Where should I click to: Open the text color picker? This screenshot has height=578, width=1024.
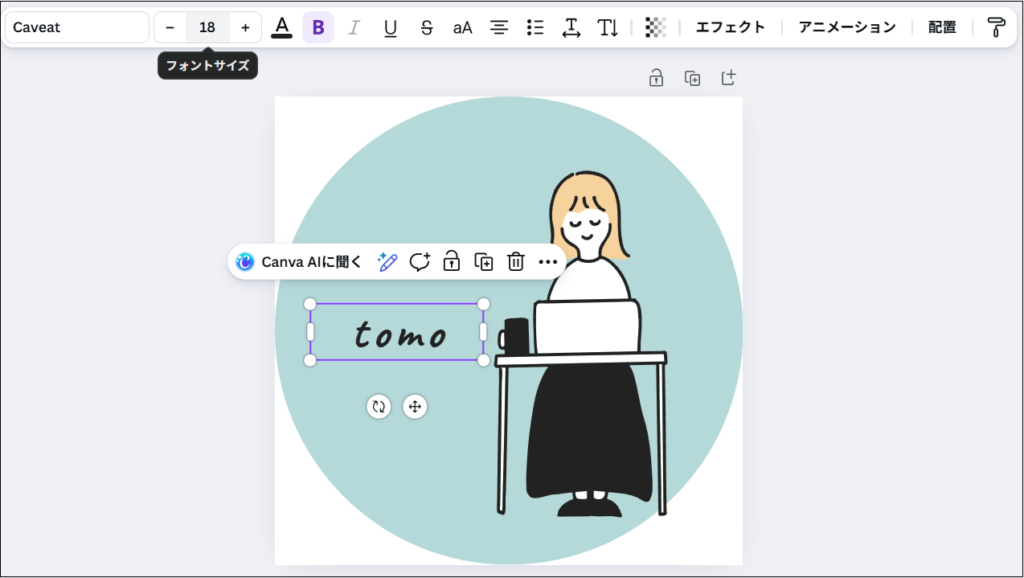tap(281, 27)
